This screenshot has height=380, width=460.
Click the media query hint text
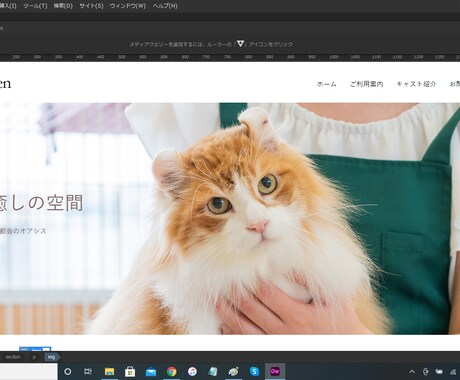click(211, 44)
